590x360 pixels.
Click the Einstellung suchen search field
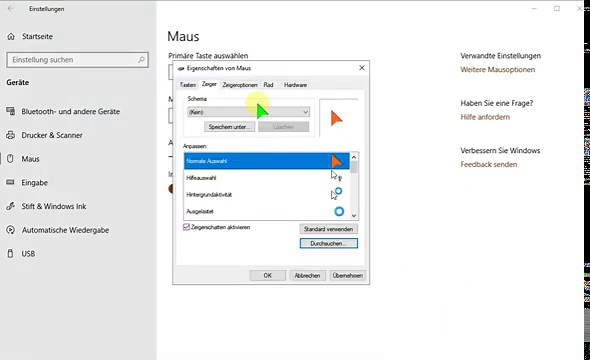pyautogui.click(x=78, y=60)
